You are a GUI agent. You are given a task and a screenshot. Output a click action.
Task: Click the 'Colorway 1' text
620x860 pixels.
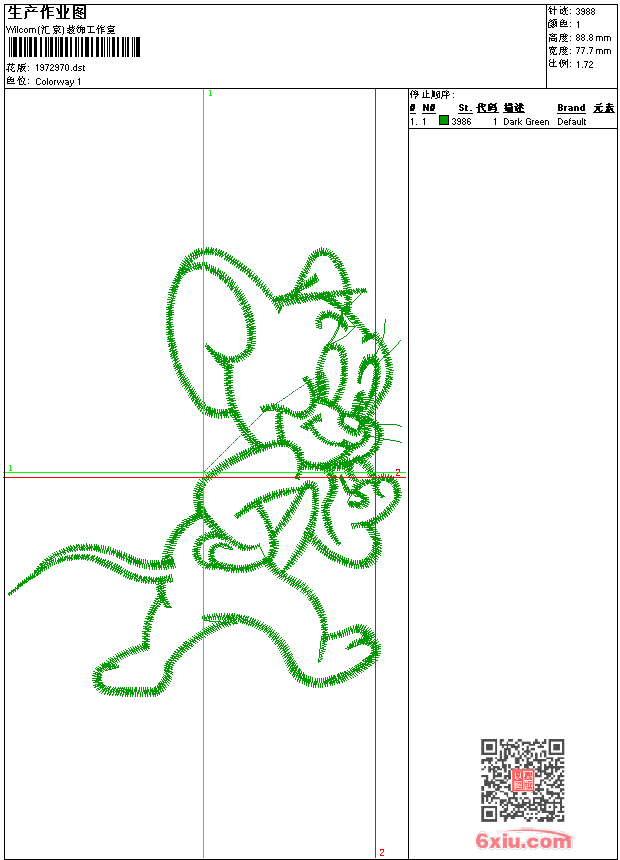coord(58,82)
